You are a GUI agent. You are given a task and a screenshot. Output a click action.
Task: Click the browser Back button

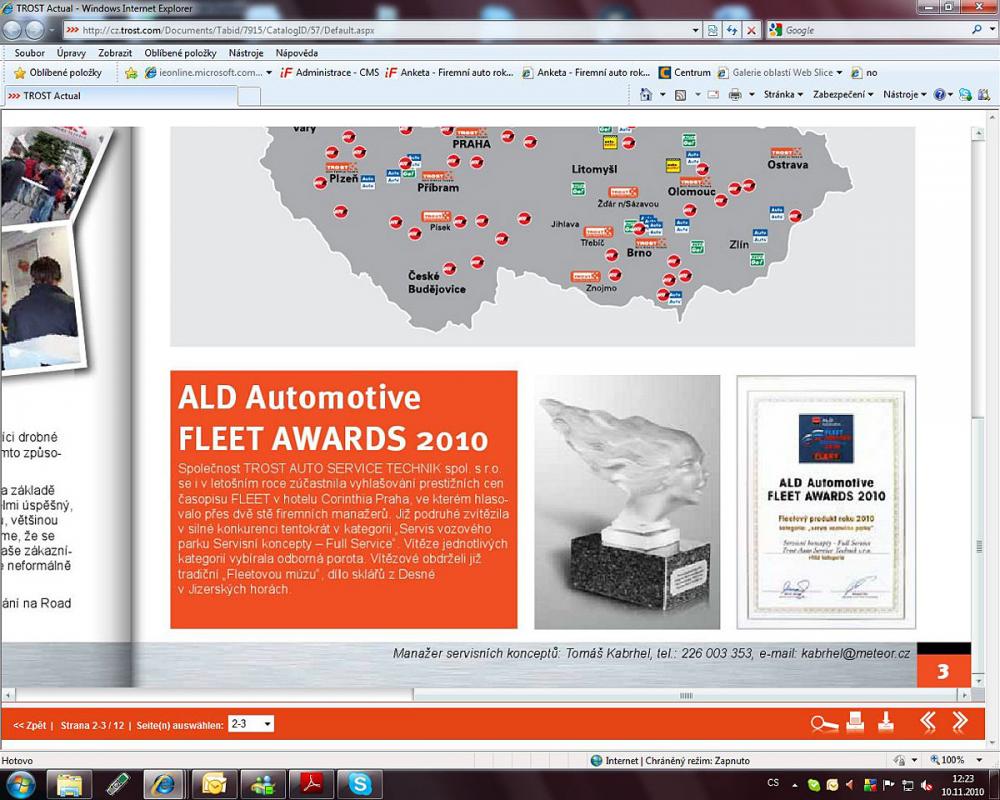(x=13, y=30)
